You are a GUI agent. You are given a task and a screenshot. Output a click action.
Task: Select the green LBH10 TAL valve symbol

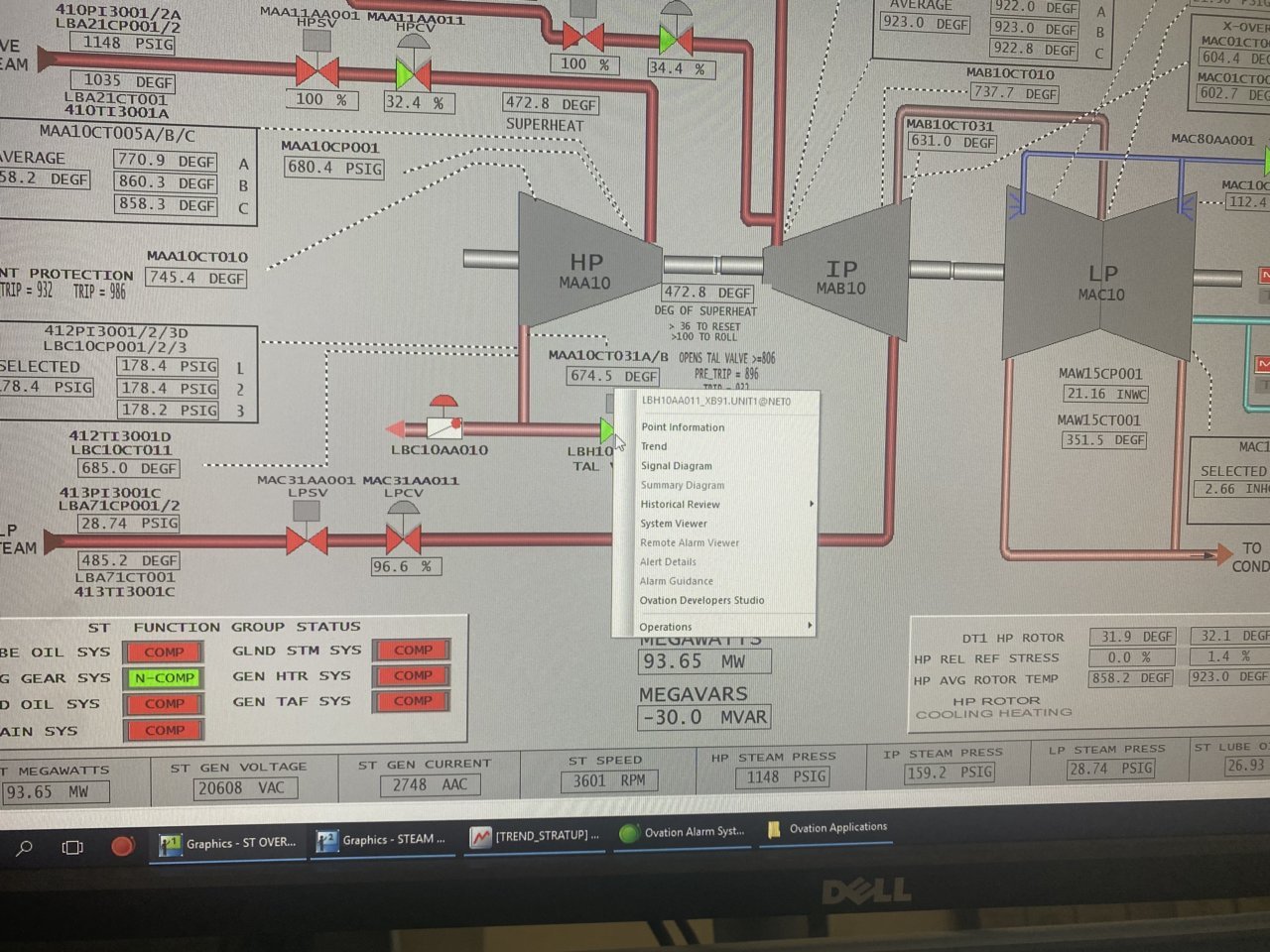tap(607, 429)
